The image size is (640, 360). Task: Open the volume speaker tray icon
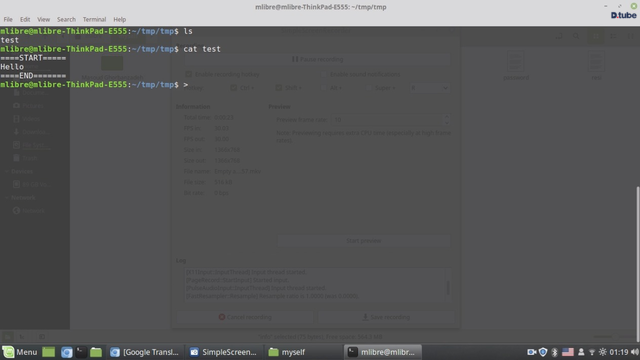pyautogui.click(x=634, y=352)
